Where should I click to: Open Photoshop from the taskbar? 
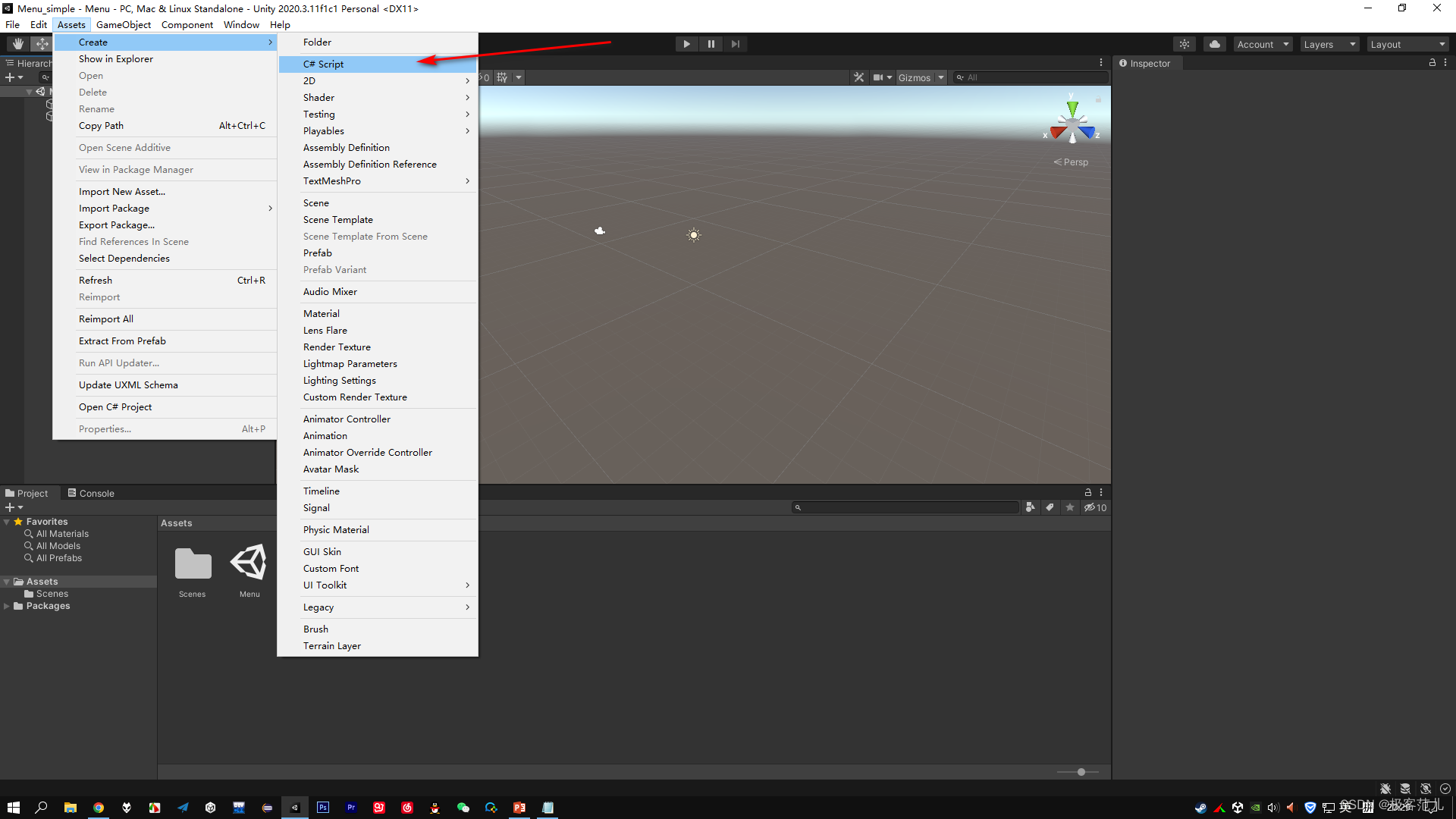coord(323,808)
